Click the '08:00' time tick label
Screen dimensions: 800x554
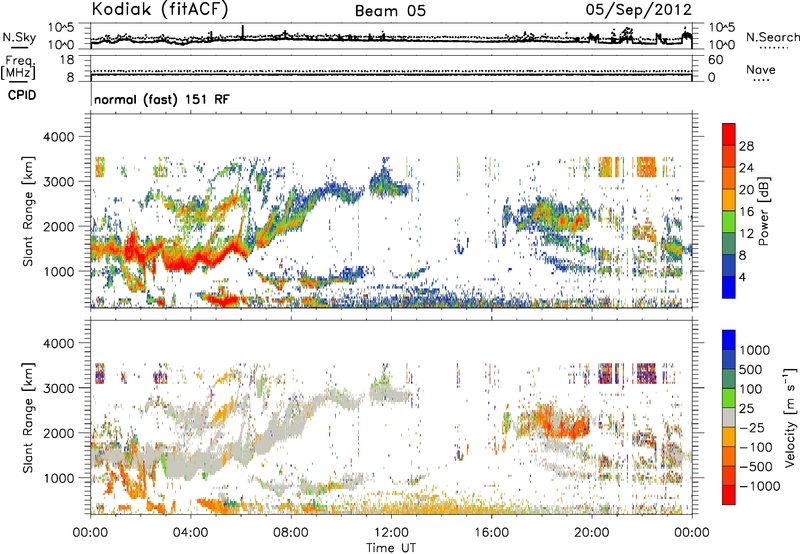tap(291, 533)
